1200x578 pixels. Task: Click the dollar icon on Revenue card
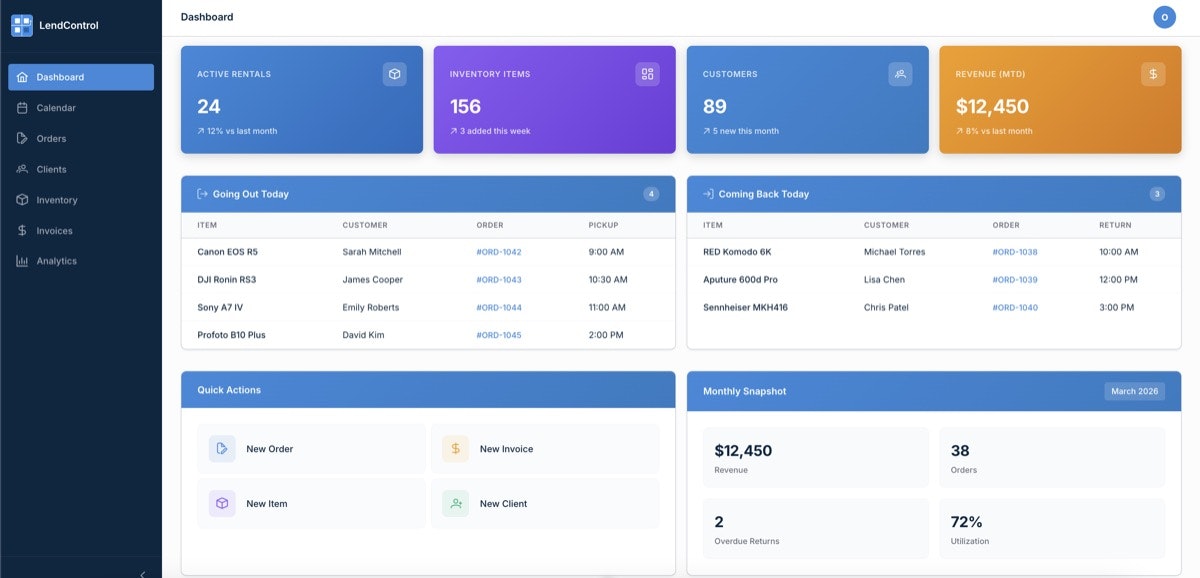tap(1152, 73)
